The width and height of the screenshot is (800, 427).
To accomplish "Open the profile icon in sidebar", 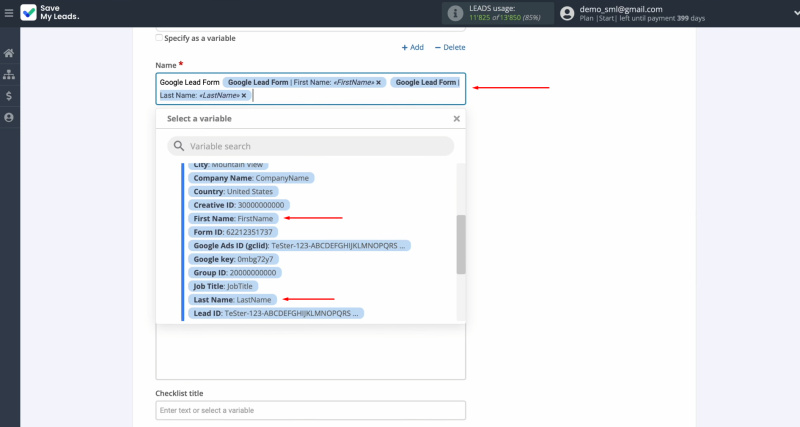I will click(9, 117).
